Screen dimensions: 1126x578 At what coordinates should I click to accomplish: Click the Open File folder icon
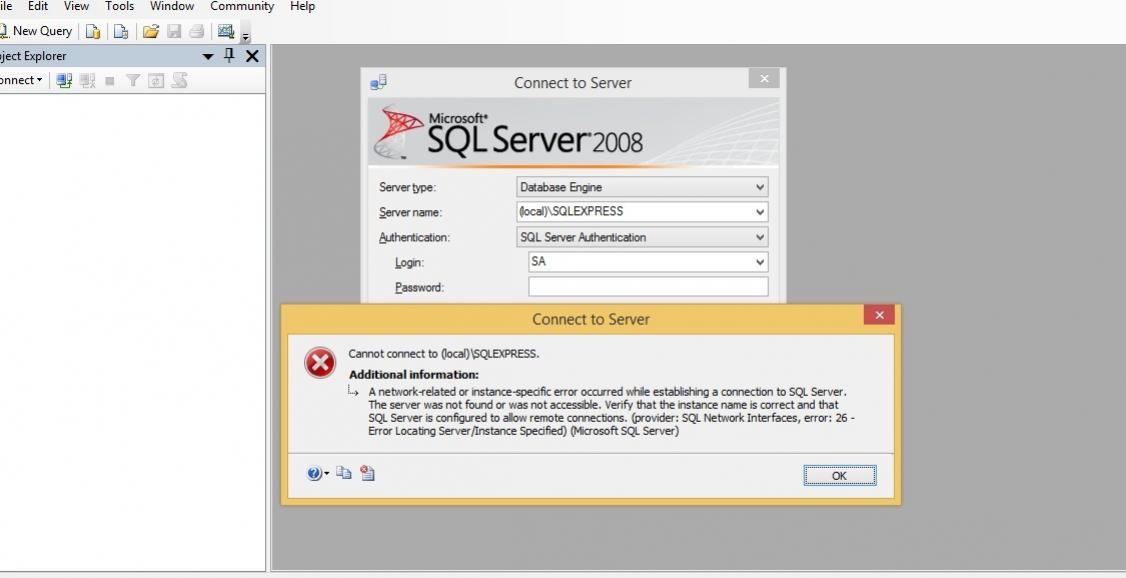[x=151, y=31]
